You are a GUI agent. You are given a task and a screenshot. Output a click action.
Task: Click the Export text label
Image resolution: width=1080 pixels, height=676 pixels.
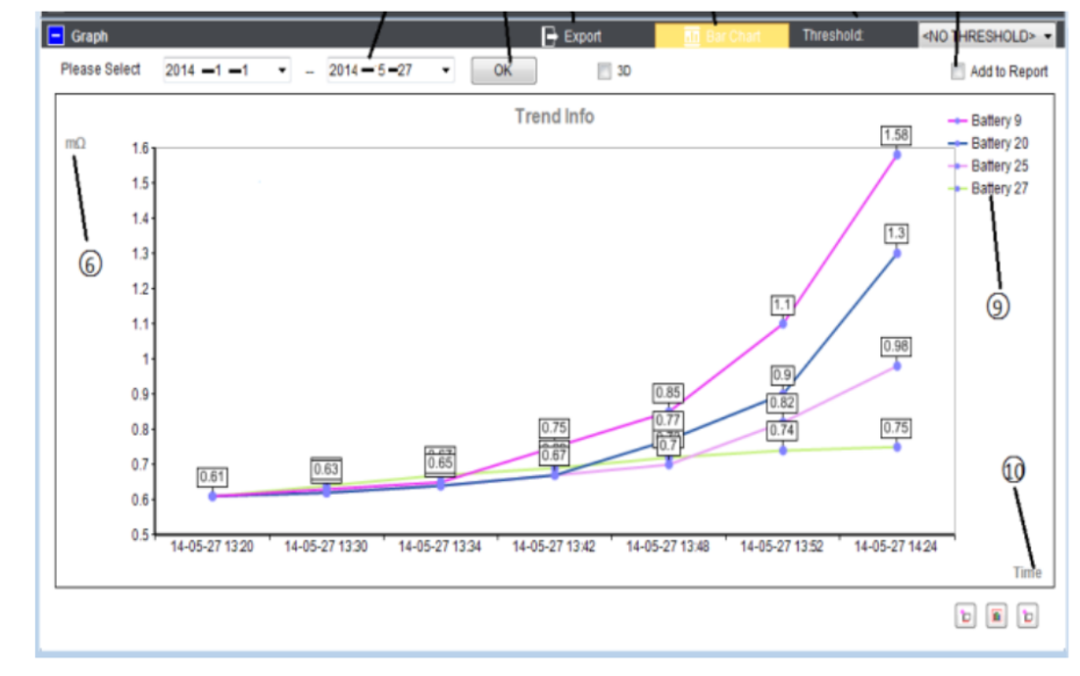(582, 37)
